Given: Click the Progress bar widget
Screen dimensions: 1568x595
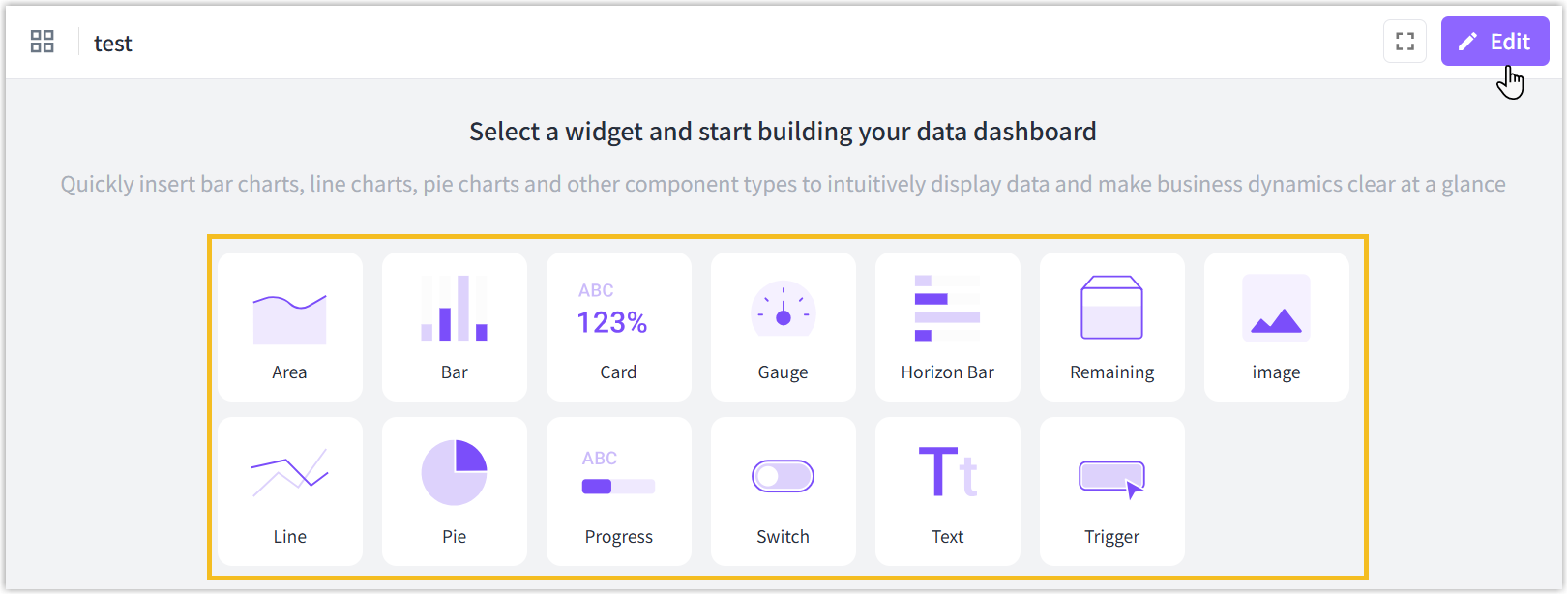Looking at the screenshot, I should 618,491.
